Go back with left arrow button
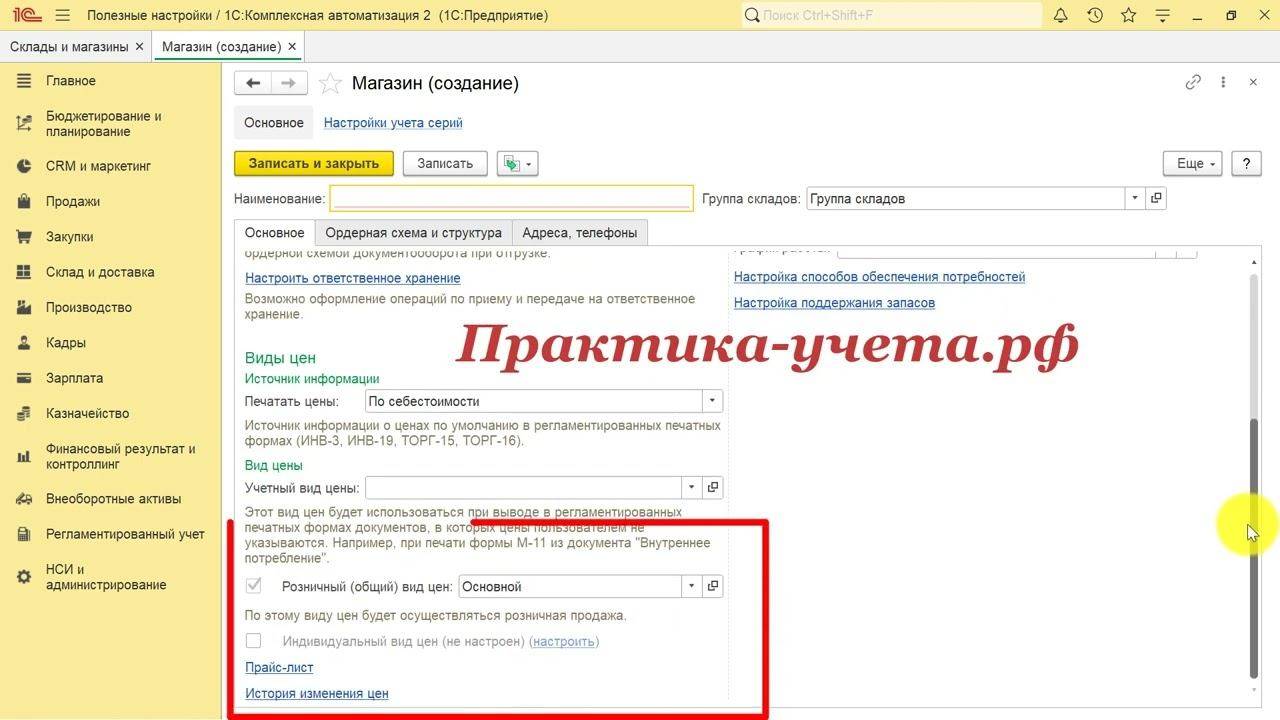Viewport: 1280px width, 720px height. tap(253, 84)
